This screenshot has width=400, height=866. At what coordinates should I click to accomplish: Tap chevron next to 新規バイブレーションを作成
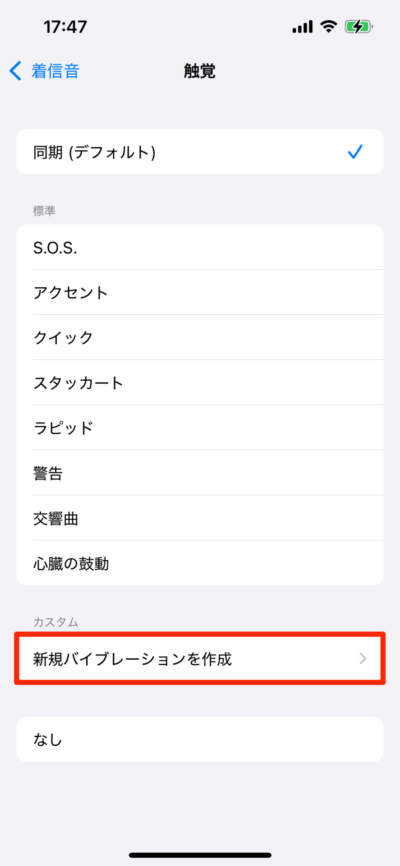pyautogui.click(x=363, y=659)
